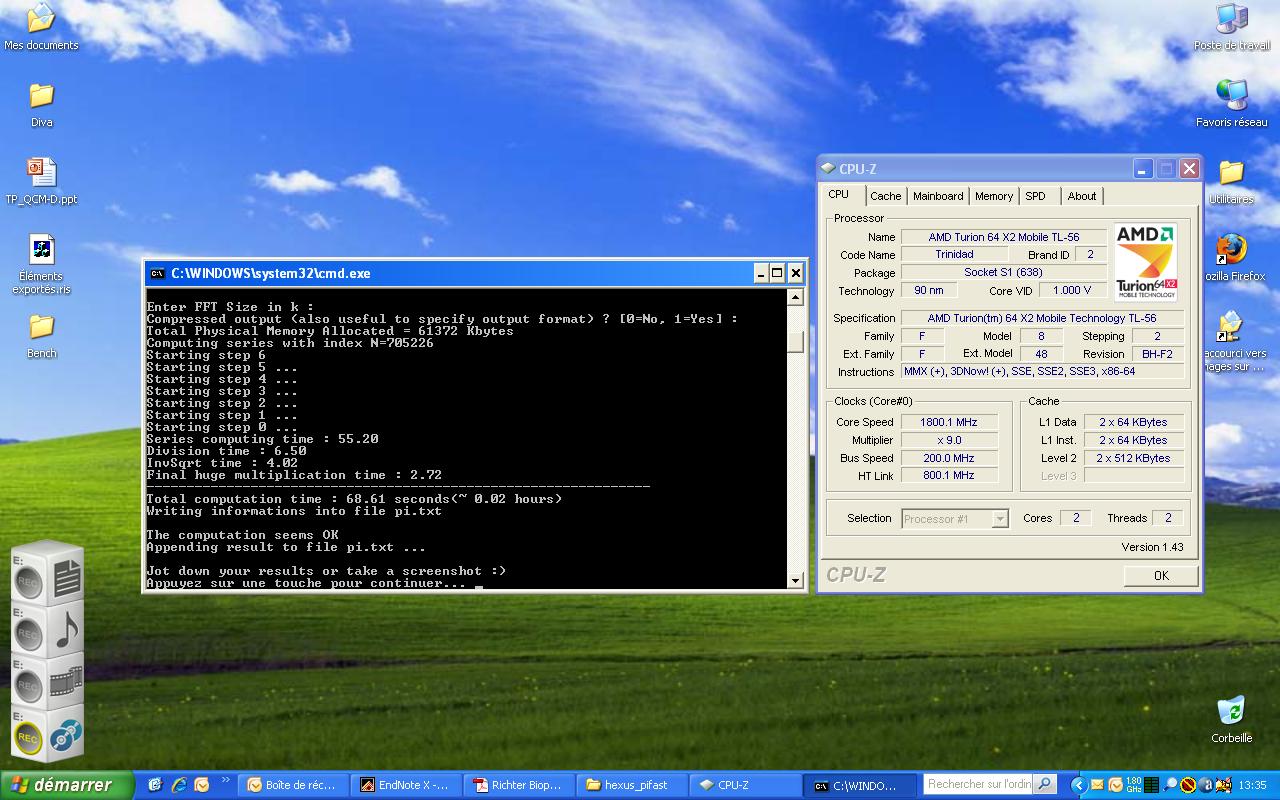The image size is (1280, 800).
Task: Expand the quick launch overflow chevron
Action: pyautogui.click(x=226, y=780)
